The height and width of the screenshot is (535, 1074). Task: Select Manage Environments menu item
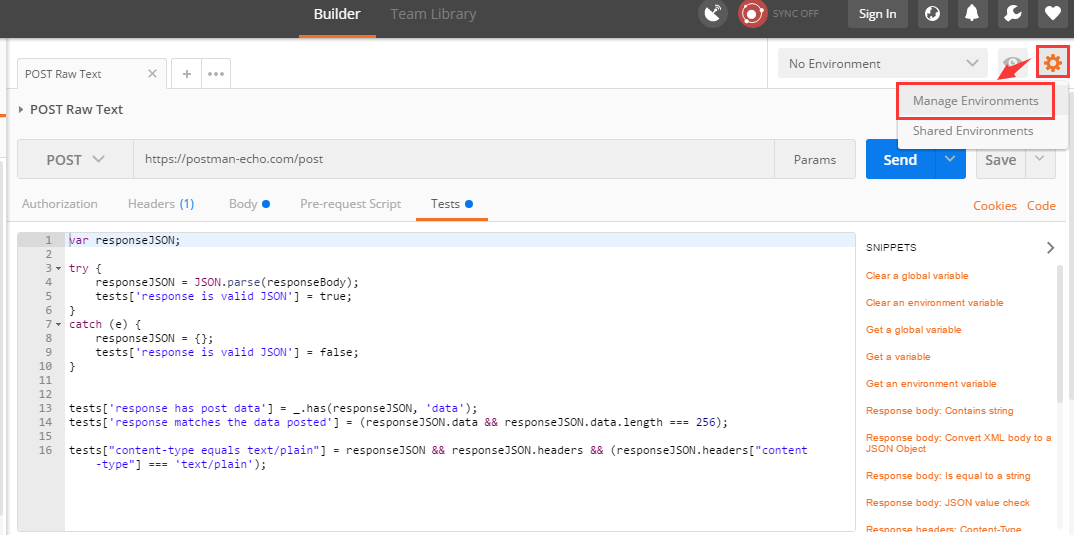(x=975, y=101)
